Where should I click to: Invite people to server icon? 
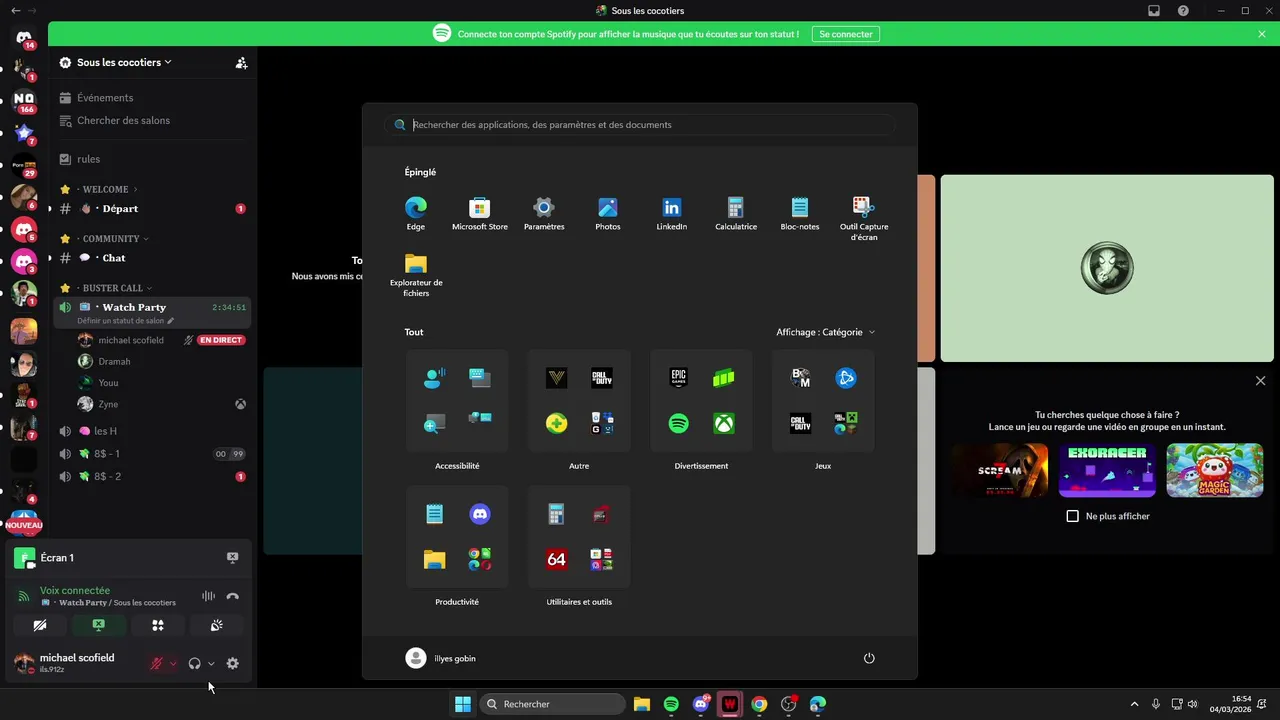click(241, 62)
